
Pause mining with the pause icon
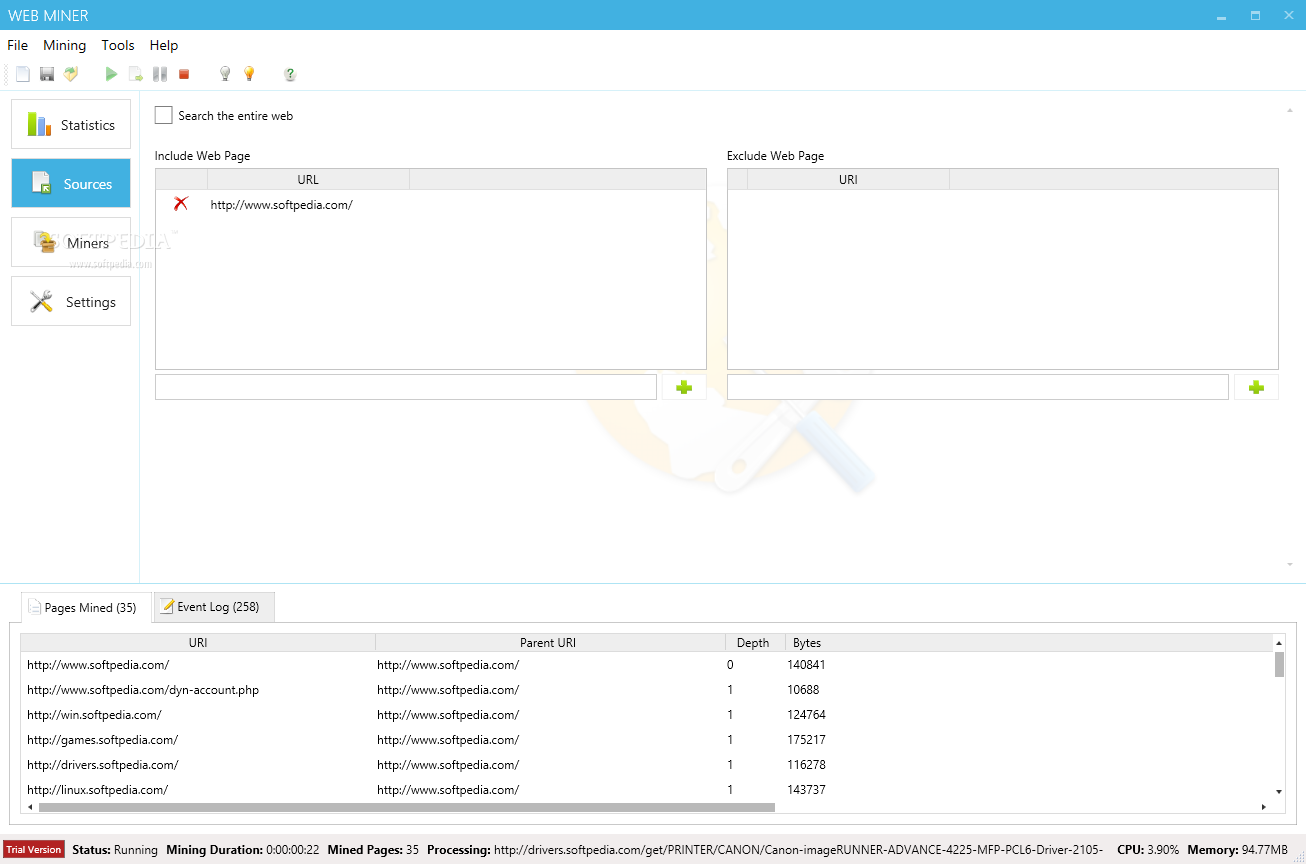pos(160,74)
